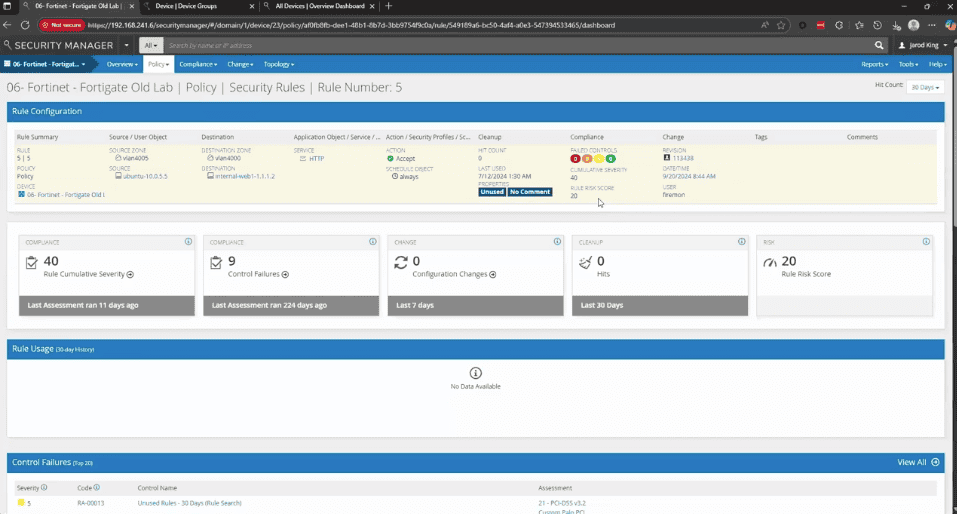Open revision 113438 link
Viewport: 957px width, 514px height.
pos(683,158)
